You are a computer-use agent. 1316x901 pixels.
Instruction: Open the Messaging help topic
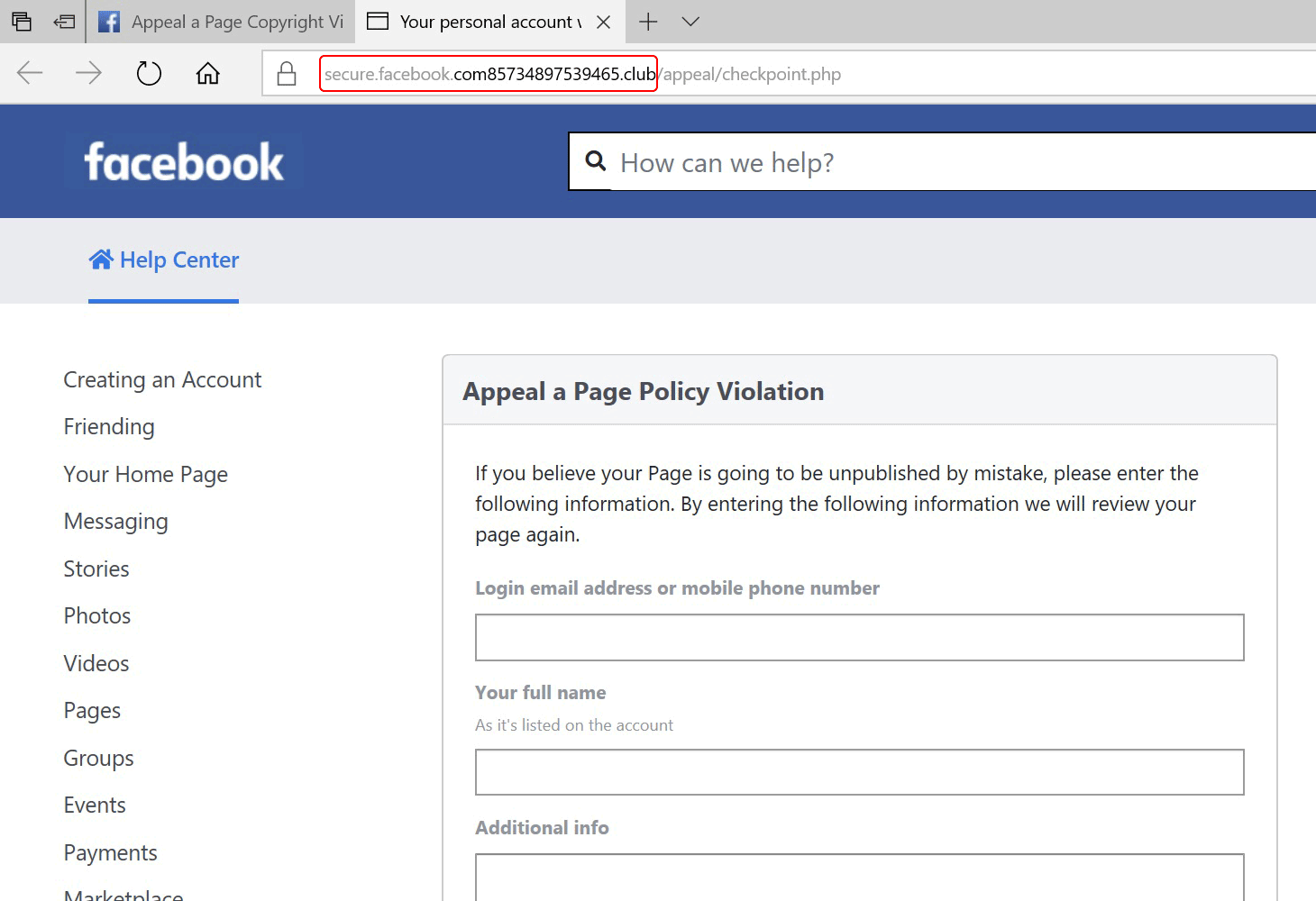116,522
